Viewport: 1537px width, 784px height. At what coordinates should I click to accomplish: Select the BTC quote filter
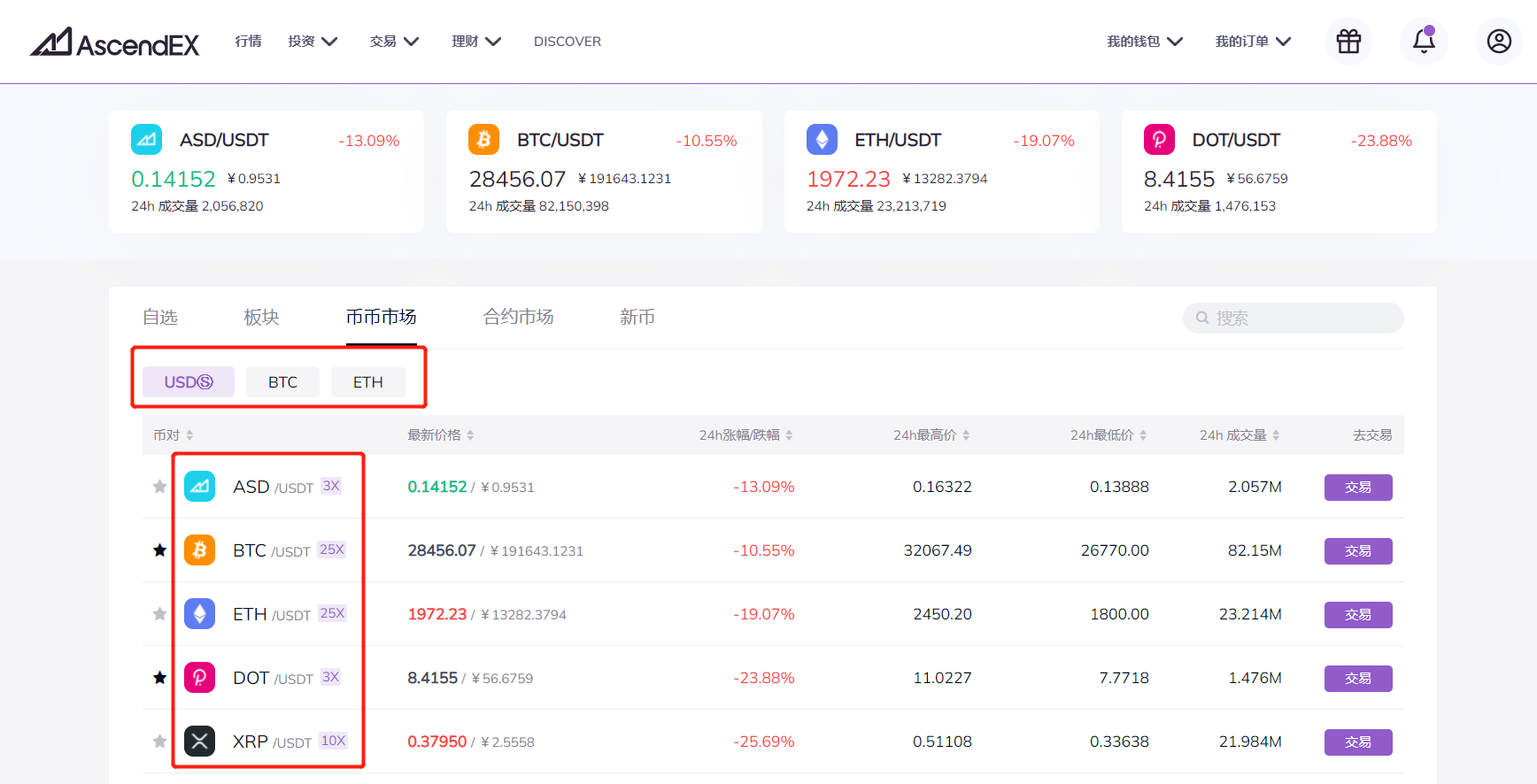coord(283,382)
